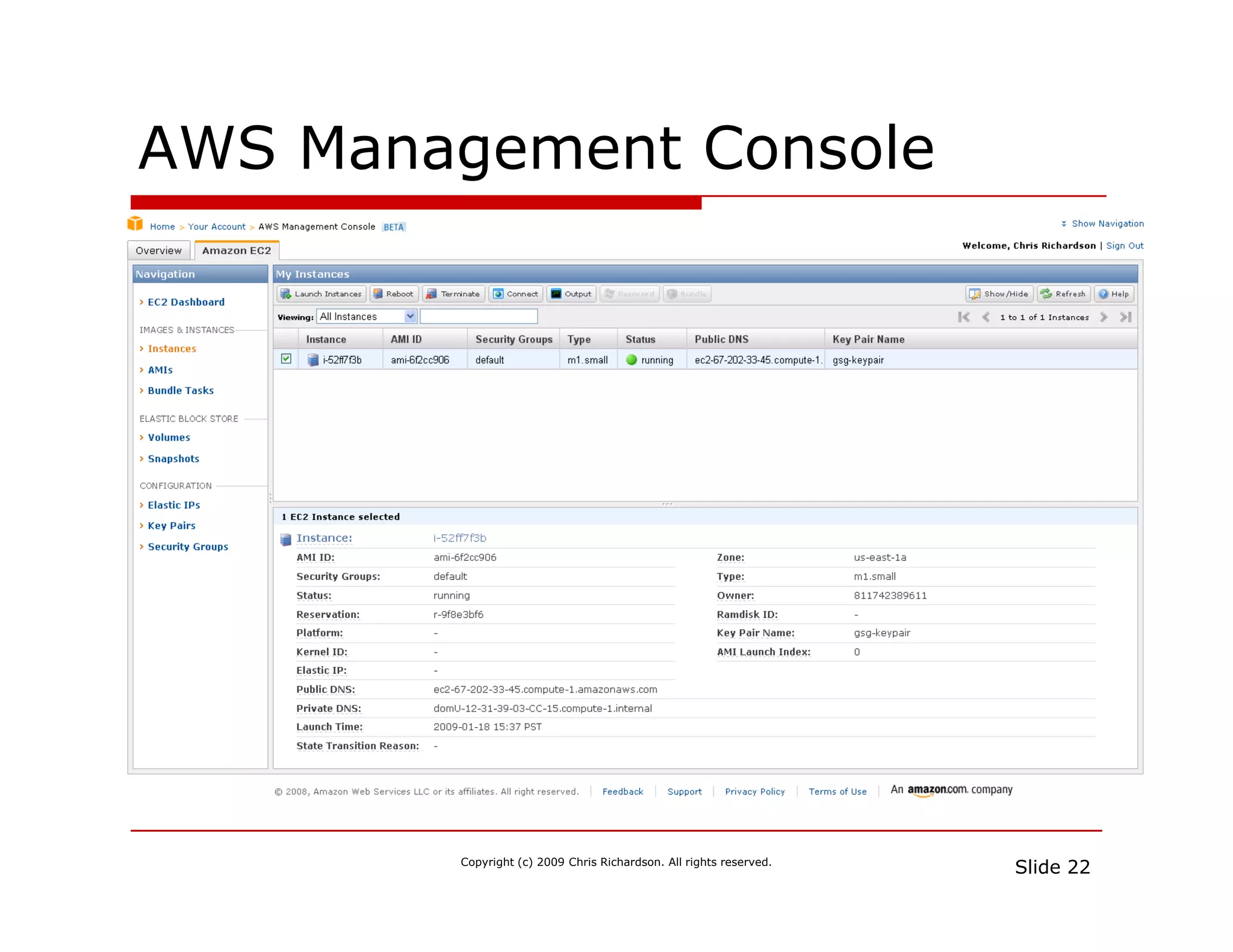Click the AWS orange cube logo
This screenshot has width=1233, height=952.
[135, 224]
